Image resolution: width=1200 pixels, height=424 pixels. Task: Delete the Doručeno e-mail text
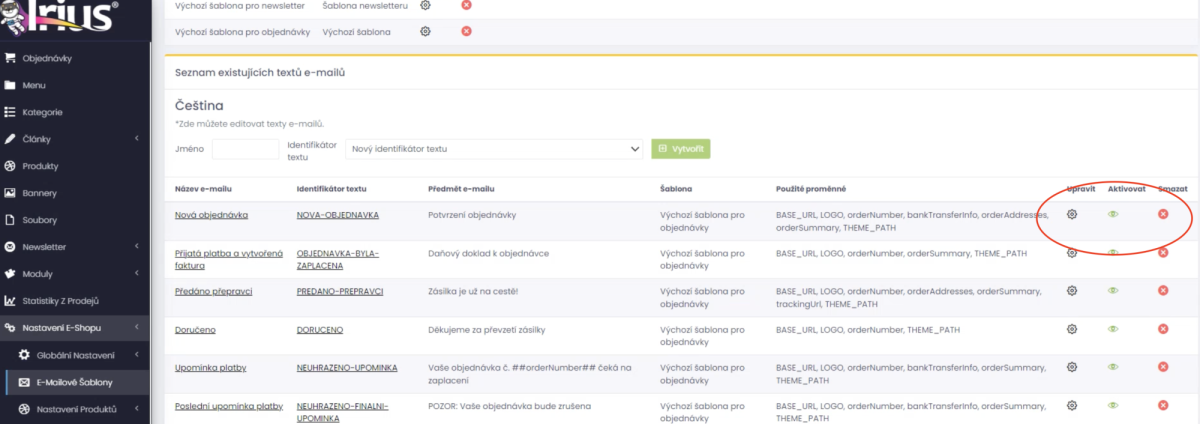1163,328
